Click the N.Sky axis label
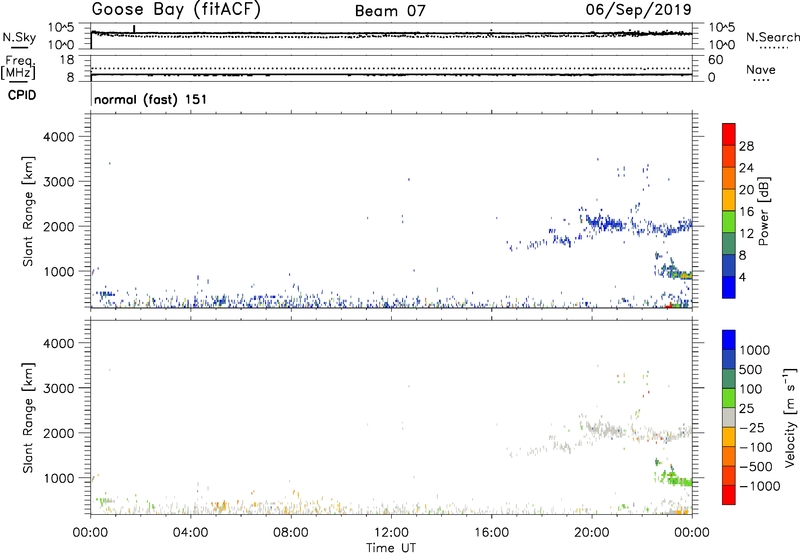Screen dimensions: 800x554 [x=19, y=37]
